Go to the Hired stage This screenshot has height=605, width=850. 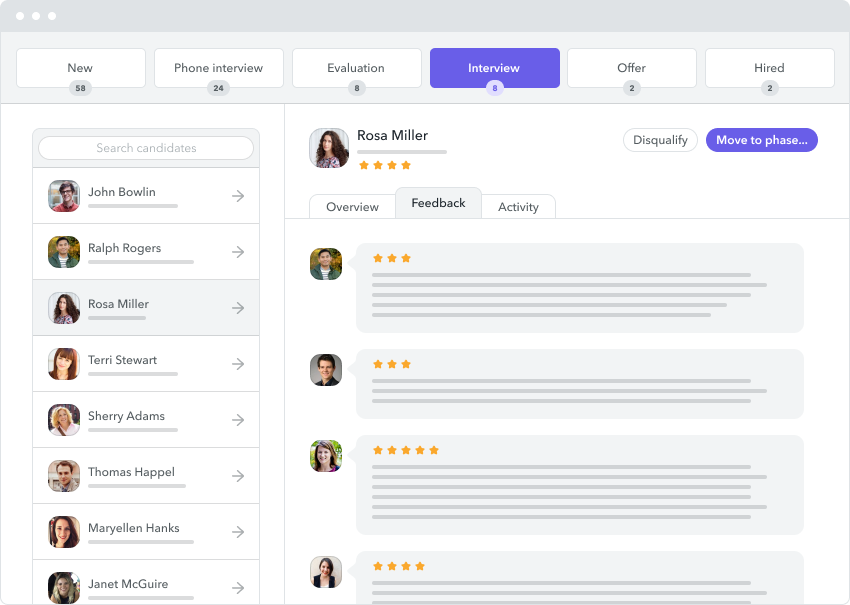pos(770,68)
